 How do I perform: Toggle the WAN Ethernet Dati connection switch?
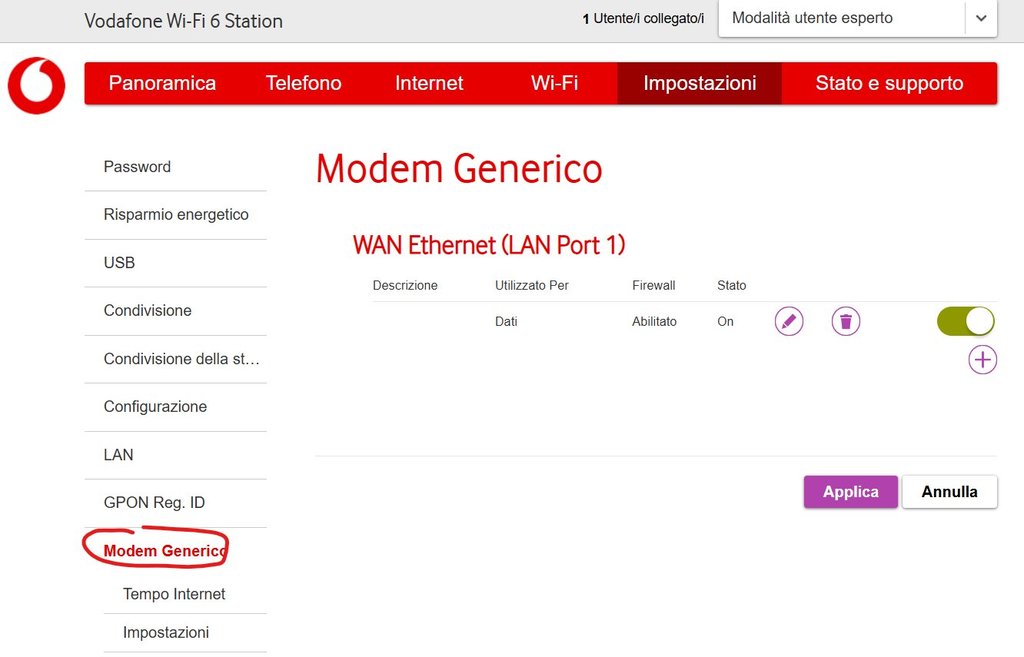point(965,321)
